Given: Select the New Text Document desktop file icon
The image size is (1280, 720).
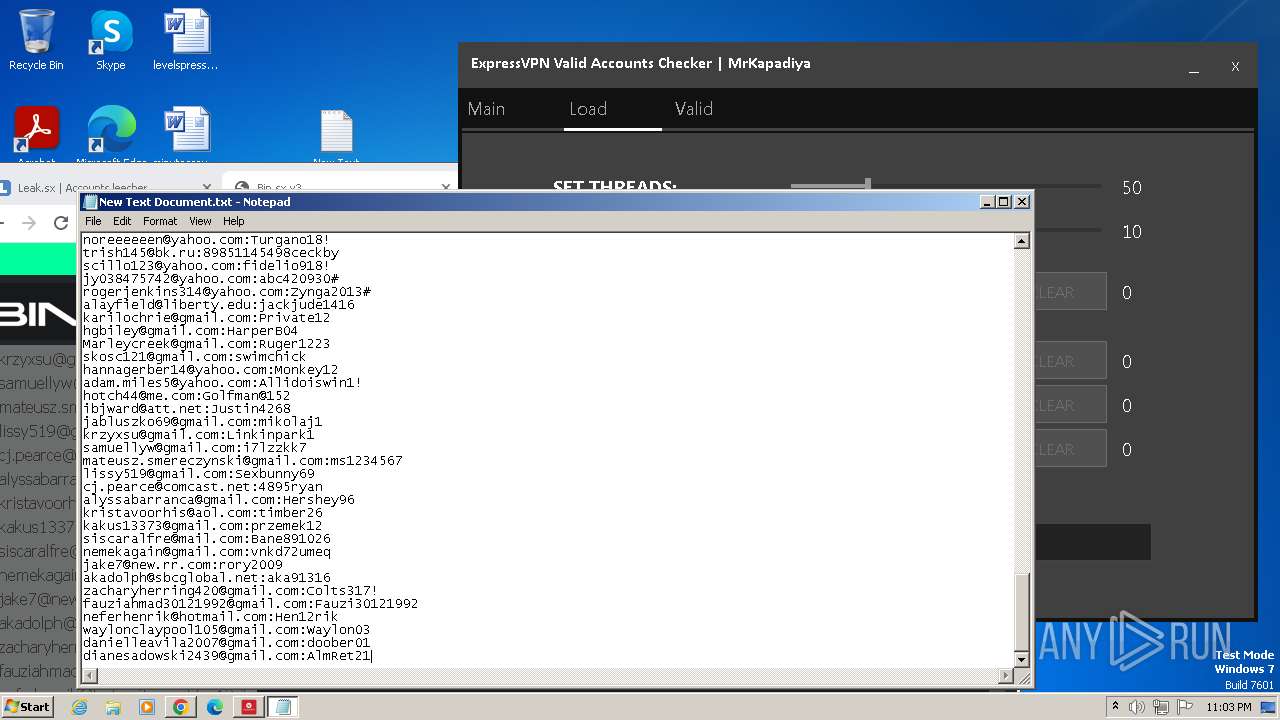Looking at the screenshot, I should click(x=337, y=136).
